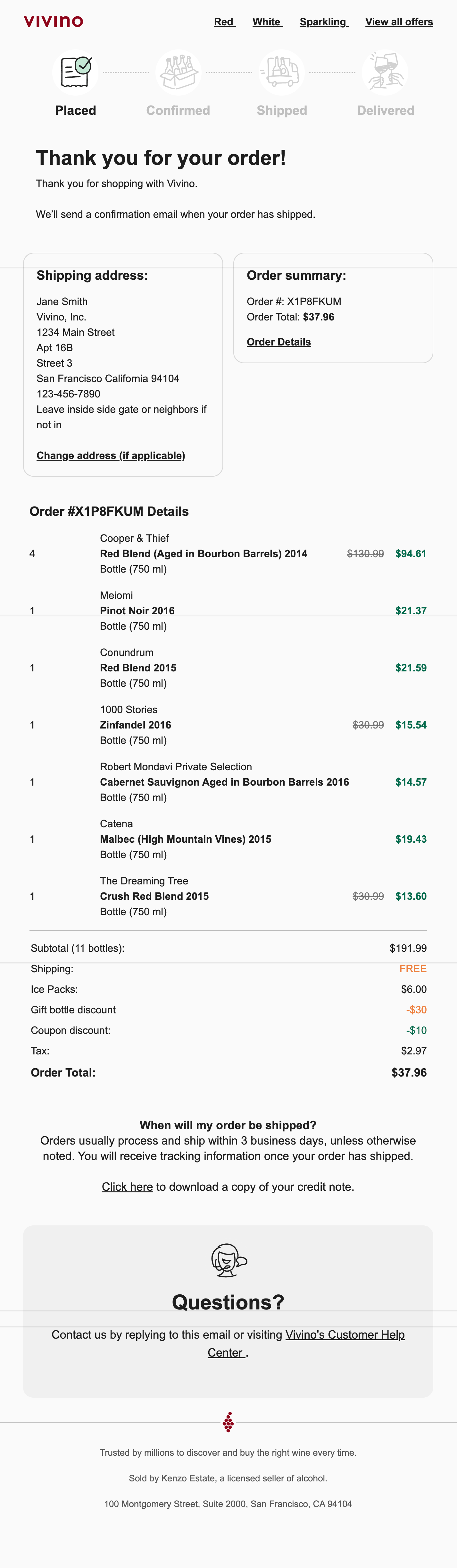The height and width of the screenshot is (1568, 457).
Task: Click the Vivino logo
Action: pyautogui.click(x=54, y=21)
